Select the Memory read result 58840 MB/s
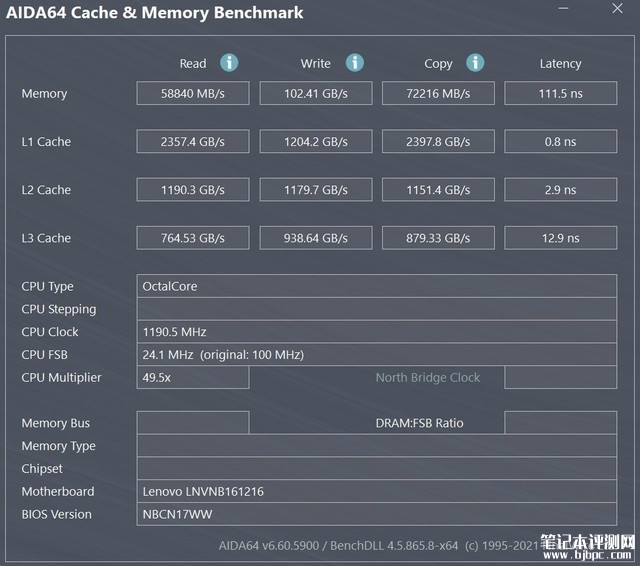The width and height of the screenshot is (640, 566). point(193,93)
